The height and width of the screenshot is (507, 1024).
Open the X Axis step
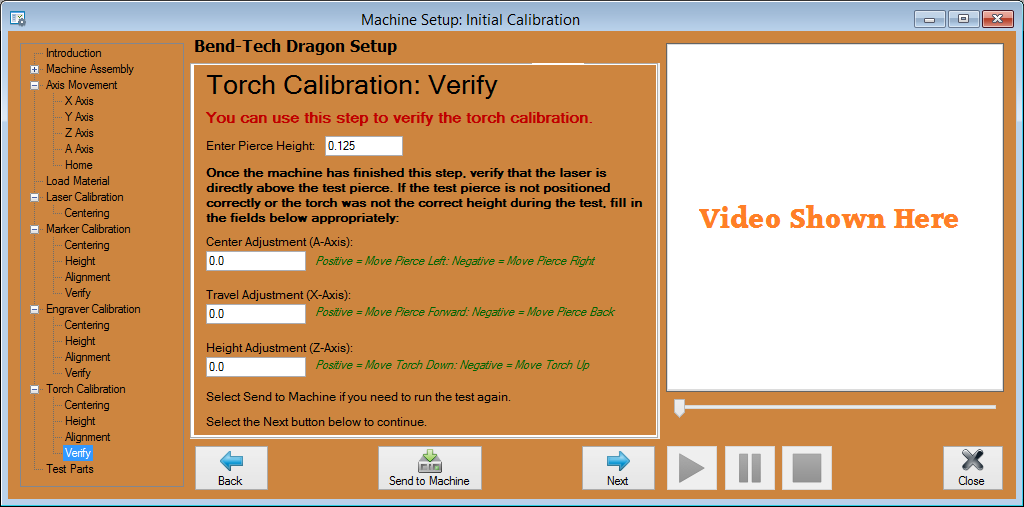pyautogui.click(x=79, y=101)
